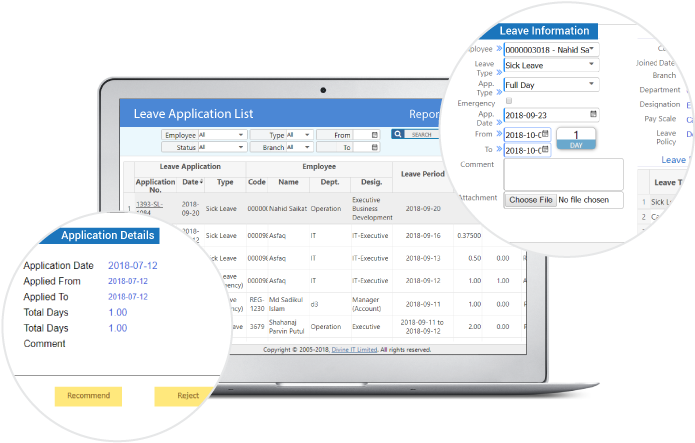
Task: Click the magnifier Search icon in filter bar
Action: (398, 134)
